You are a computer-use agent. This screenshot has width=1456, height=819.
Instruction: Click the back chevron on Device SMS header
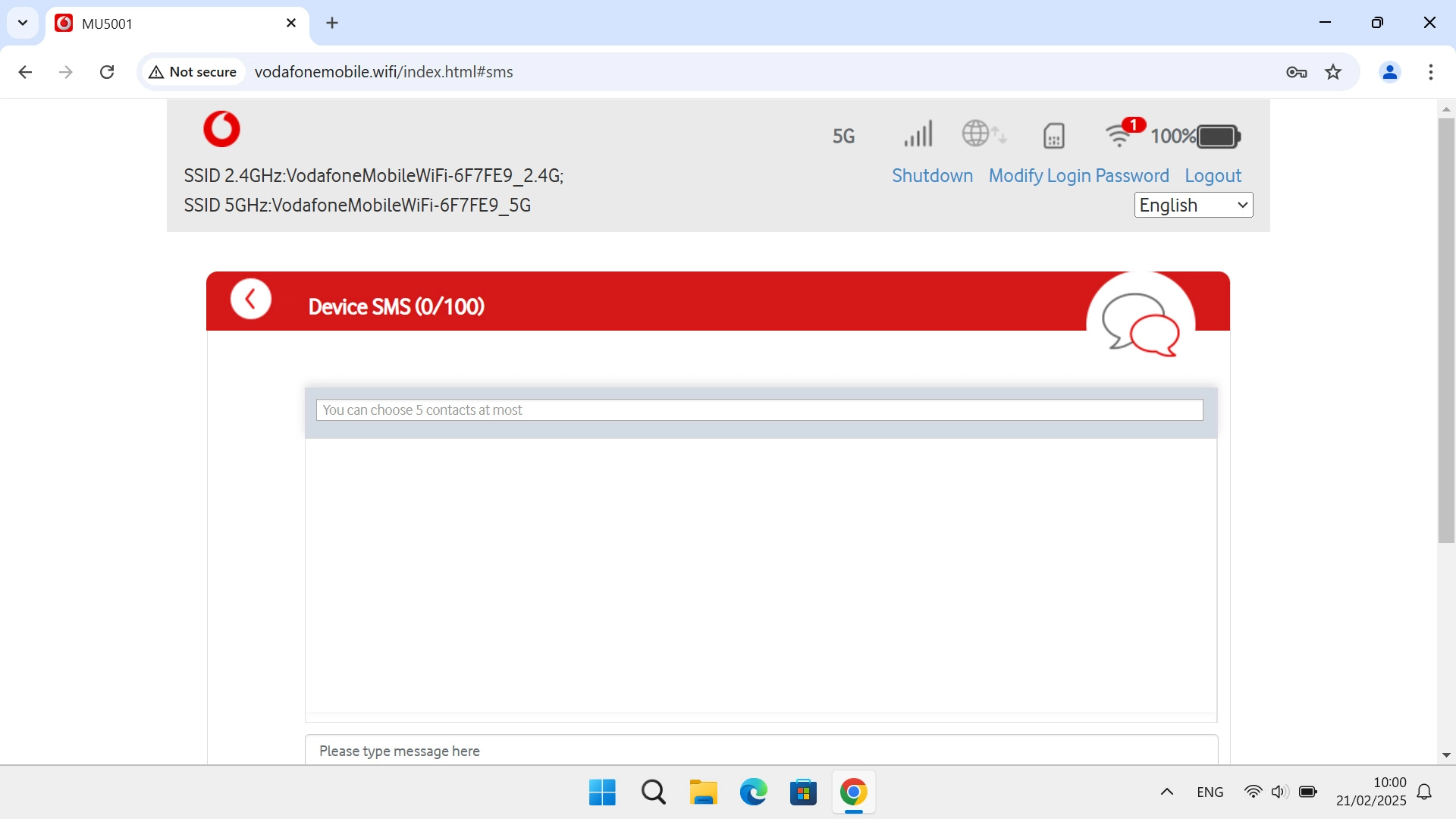(251, 298)
